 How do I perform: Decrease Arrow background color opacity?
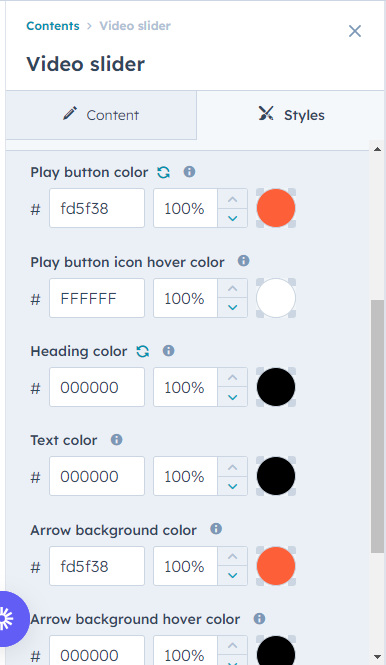click(x=232, y=576)
